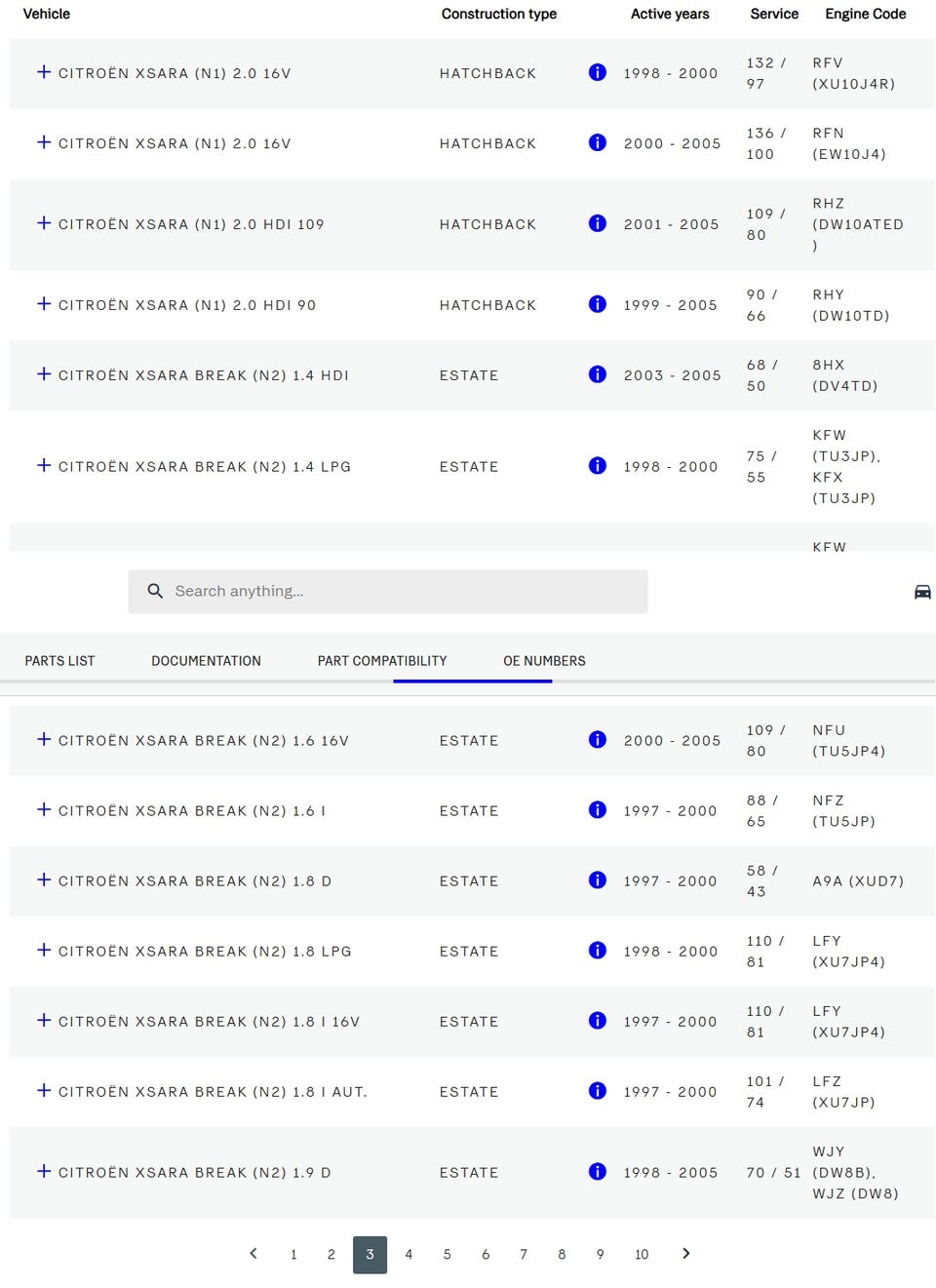
Task: Expand Xsara Break (N2) 1.8 I AUT. row
Action: pos(44,1091)
